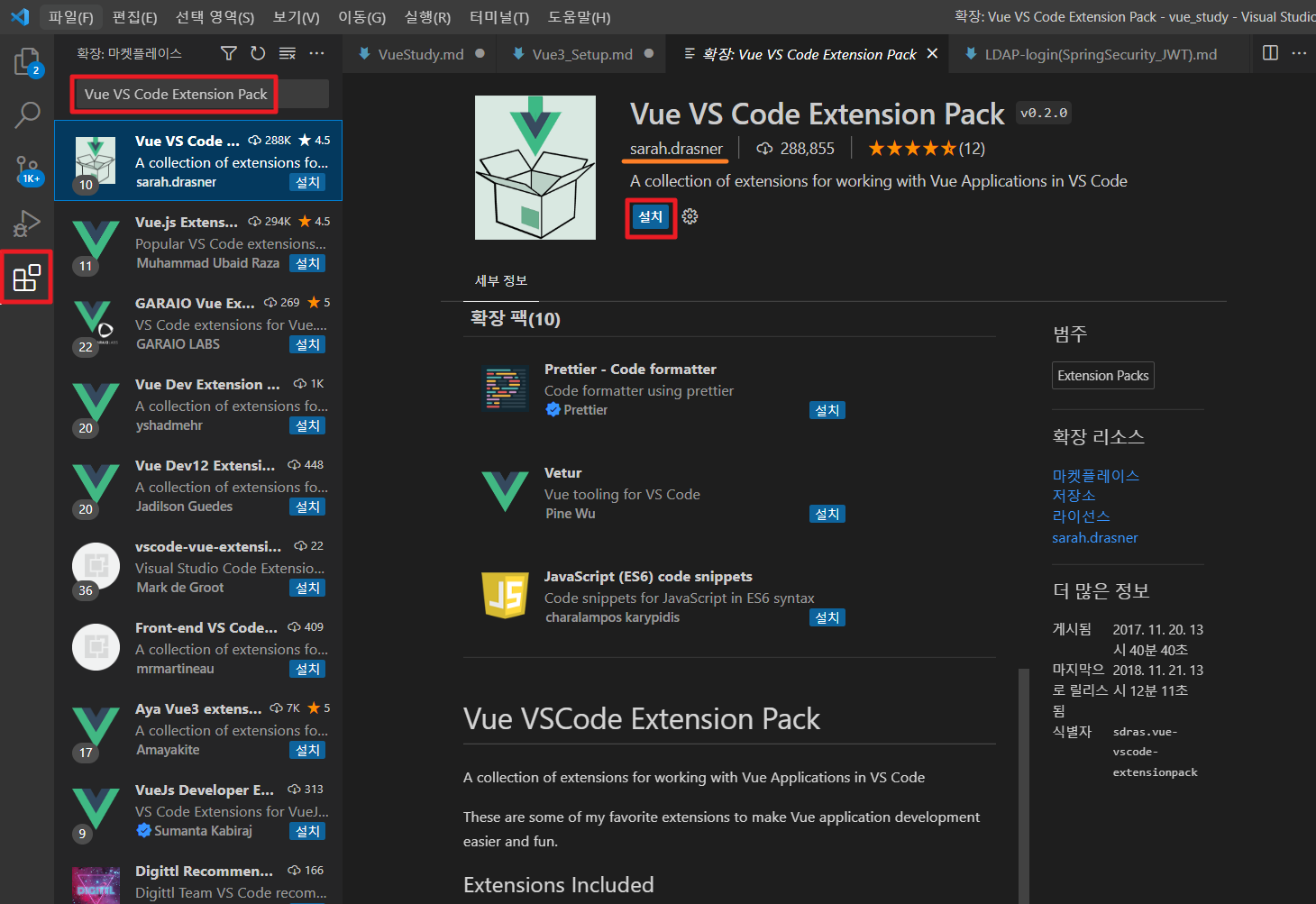Screen dimensions: 1316x904
Task: Click the download count 288,855 icon
Action: pyautogui.click(x=764, y=149)
